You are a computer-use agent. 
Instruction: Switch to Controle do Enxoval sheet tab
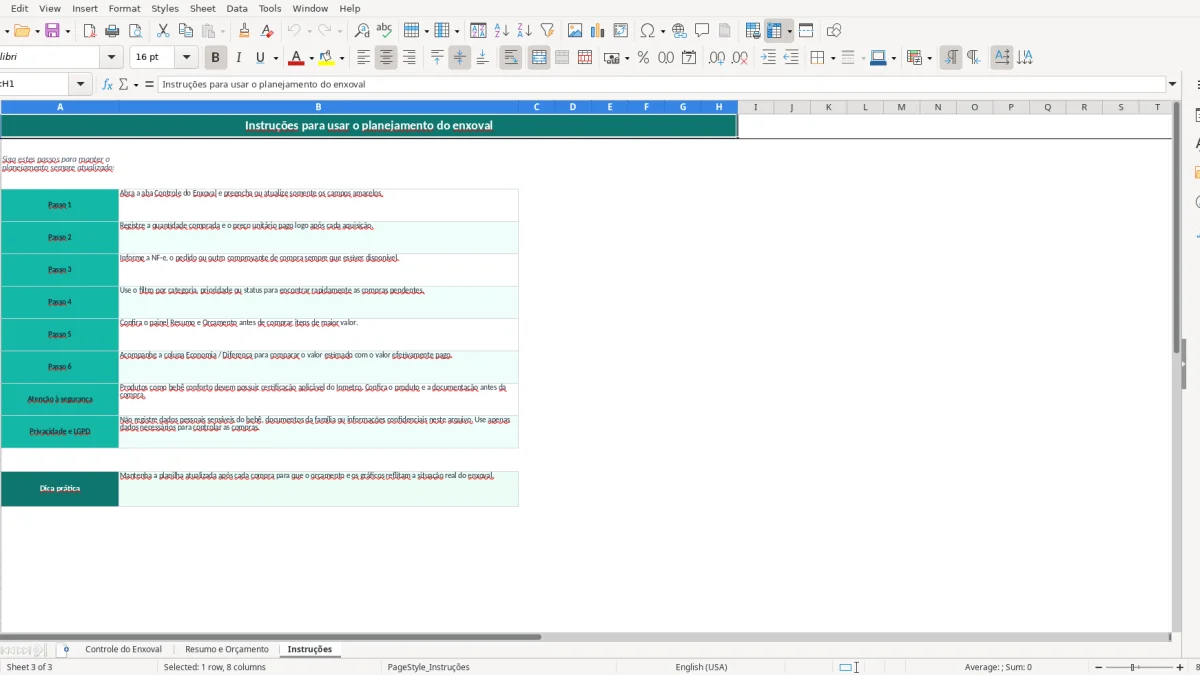[x=123, y=649]
